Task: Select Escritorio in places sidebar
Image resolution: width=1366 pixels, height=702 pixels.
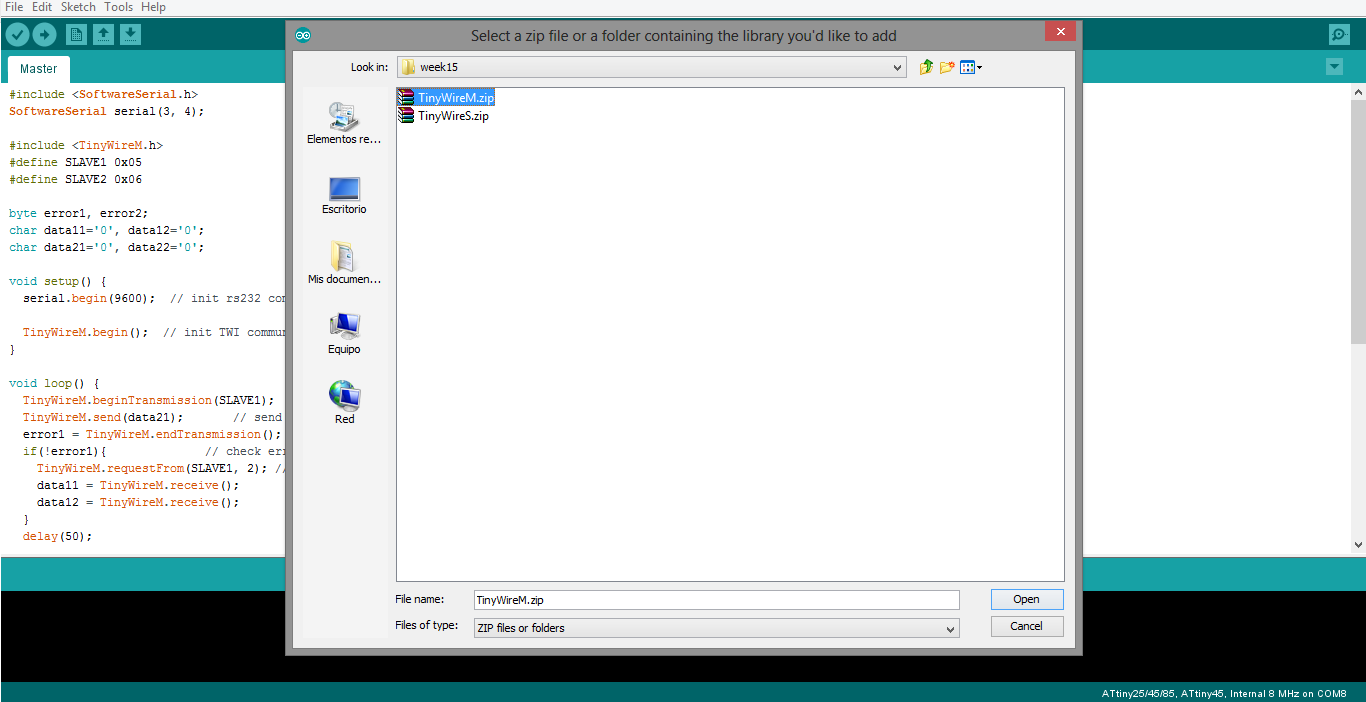Action: tap(344, 195)
